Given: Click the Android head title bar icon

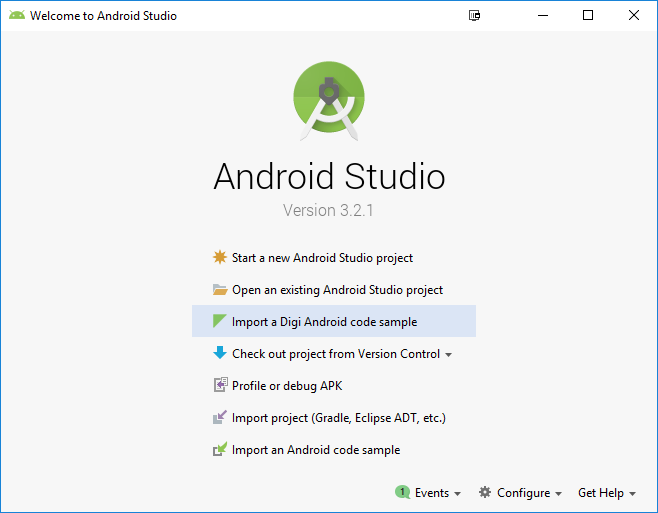Looking at the screenshot, I should click(17, 16).
